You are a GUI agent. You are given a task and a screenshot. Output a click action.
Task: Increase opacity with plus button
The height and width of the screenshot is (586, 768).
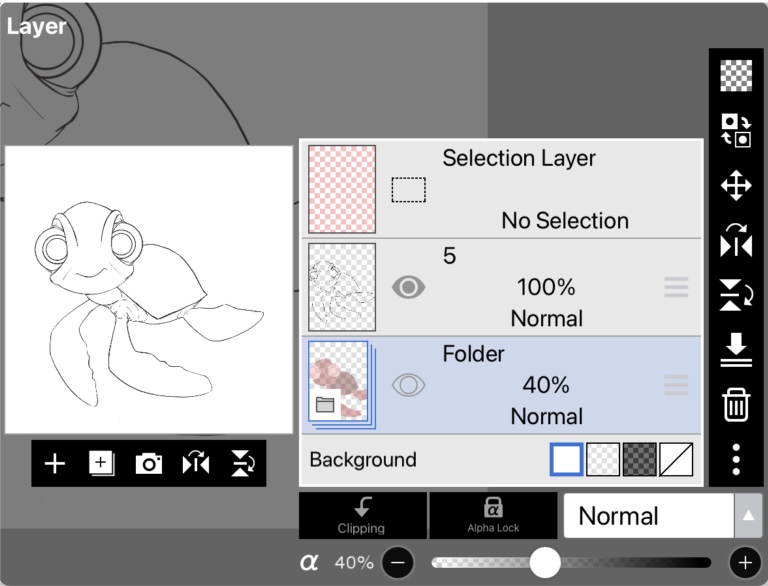745,562
